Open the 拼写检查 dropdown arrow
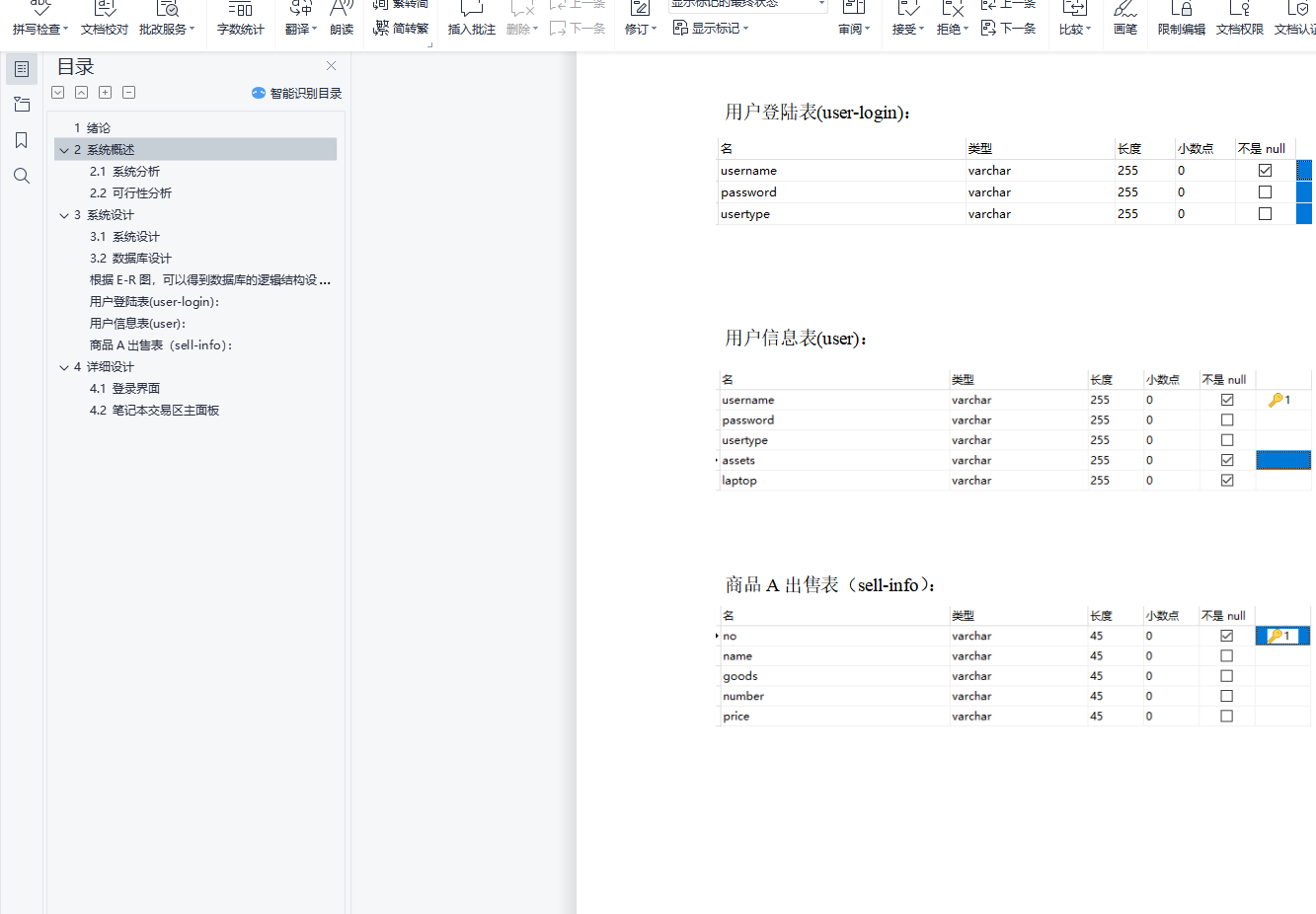 (65, 30)
